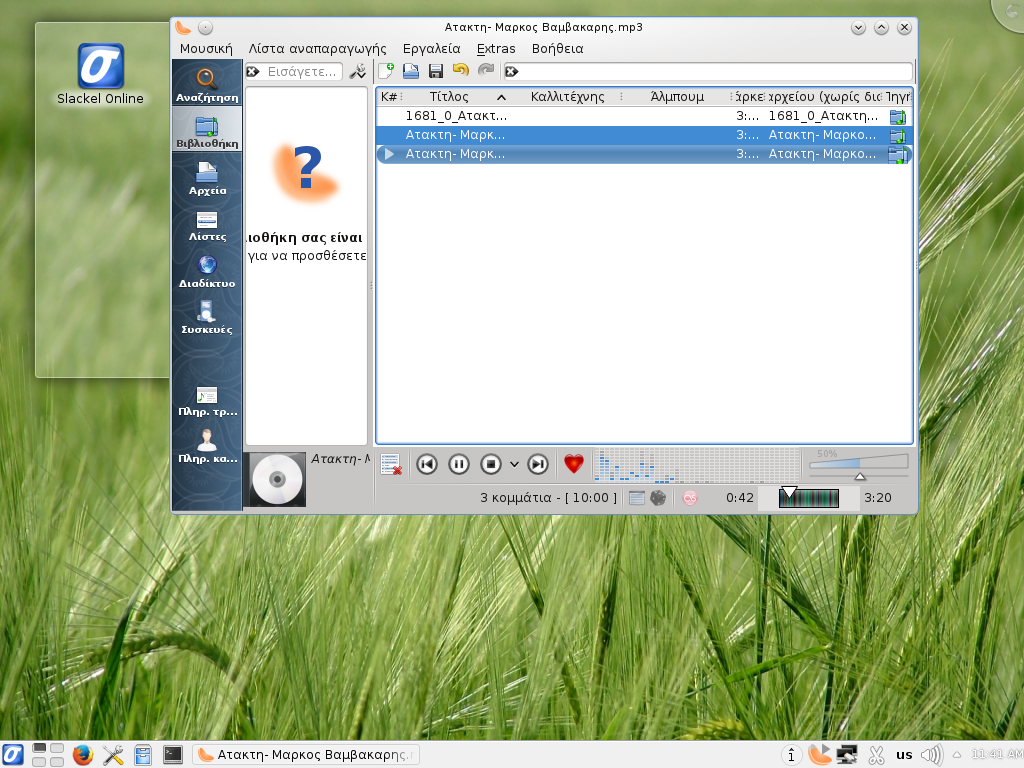Sort playlist by Άλμπουμ column
The width and height of the screenshot is (1024, 768).
click(x=677, y=97)
